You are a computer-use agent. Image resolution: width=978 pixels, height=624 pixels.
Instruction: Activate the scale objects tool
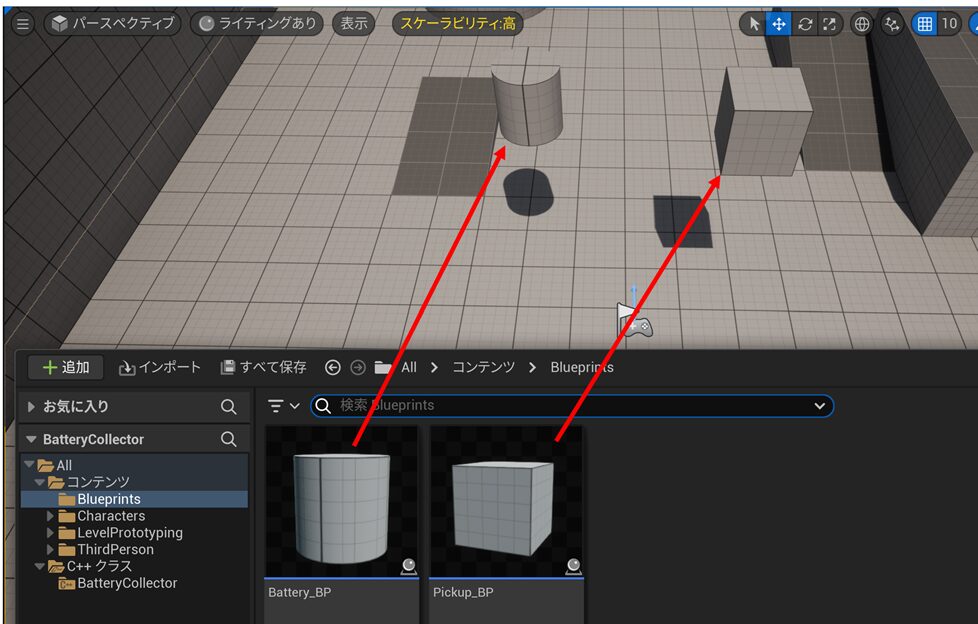pyautogui.click(x=830, y=24)
